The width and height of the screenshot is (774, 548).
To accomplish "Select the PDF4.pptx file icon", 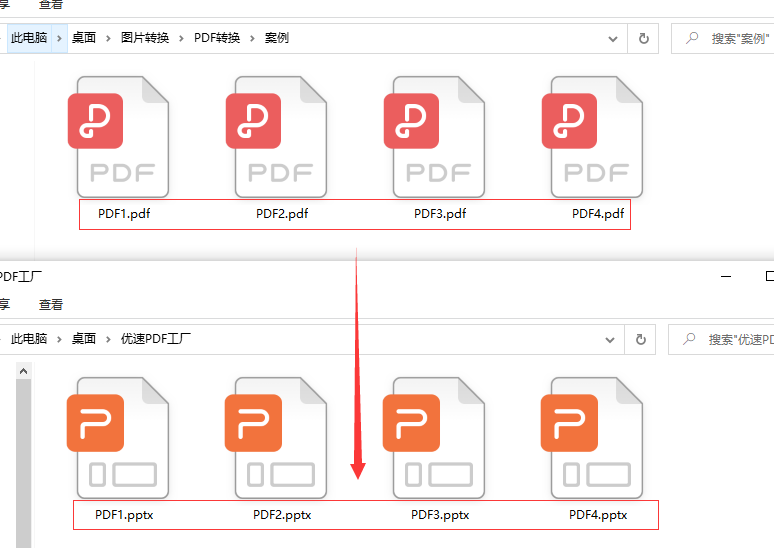I will coord(592,438).
